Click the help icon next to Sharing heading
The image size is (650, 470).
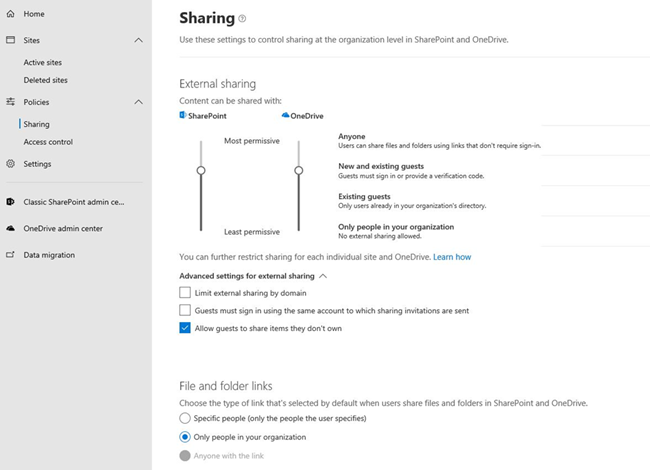tap(243, 18)
